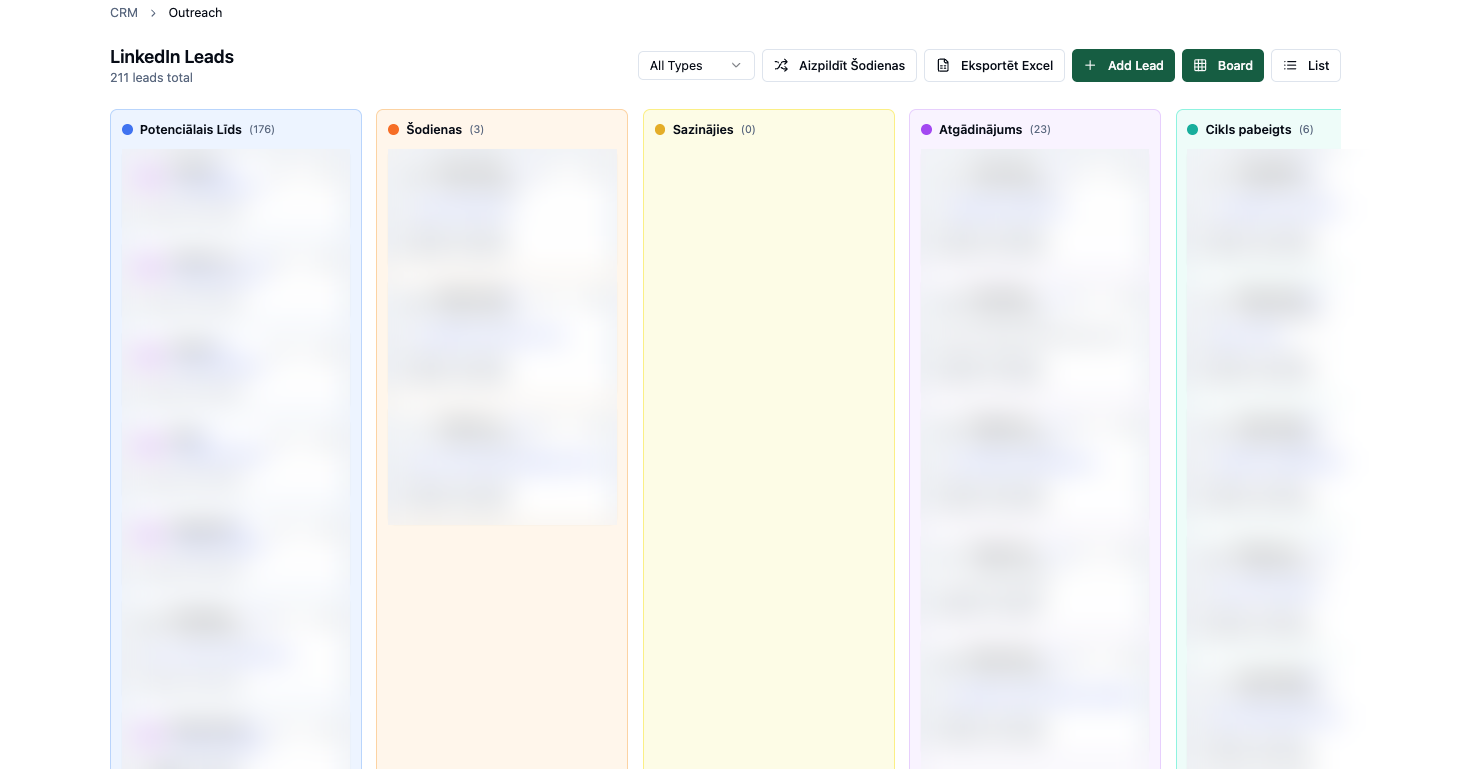Click the (6) count in Cikls pabeigts
This screenshot has height=769, width=1481.
tap(1306, 129)
